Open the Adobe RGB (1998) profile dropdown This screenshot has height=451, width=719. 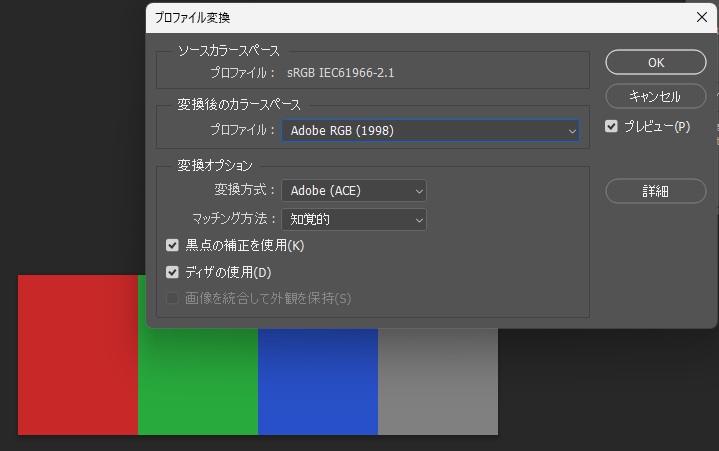coord(430,131)
